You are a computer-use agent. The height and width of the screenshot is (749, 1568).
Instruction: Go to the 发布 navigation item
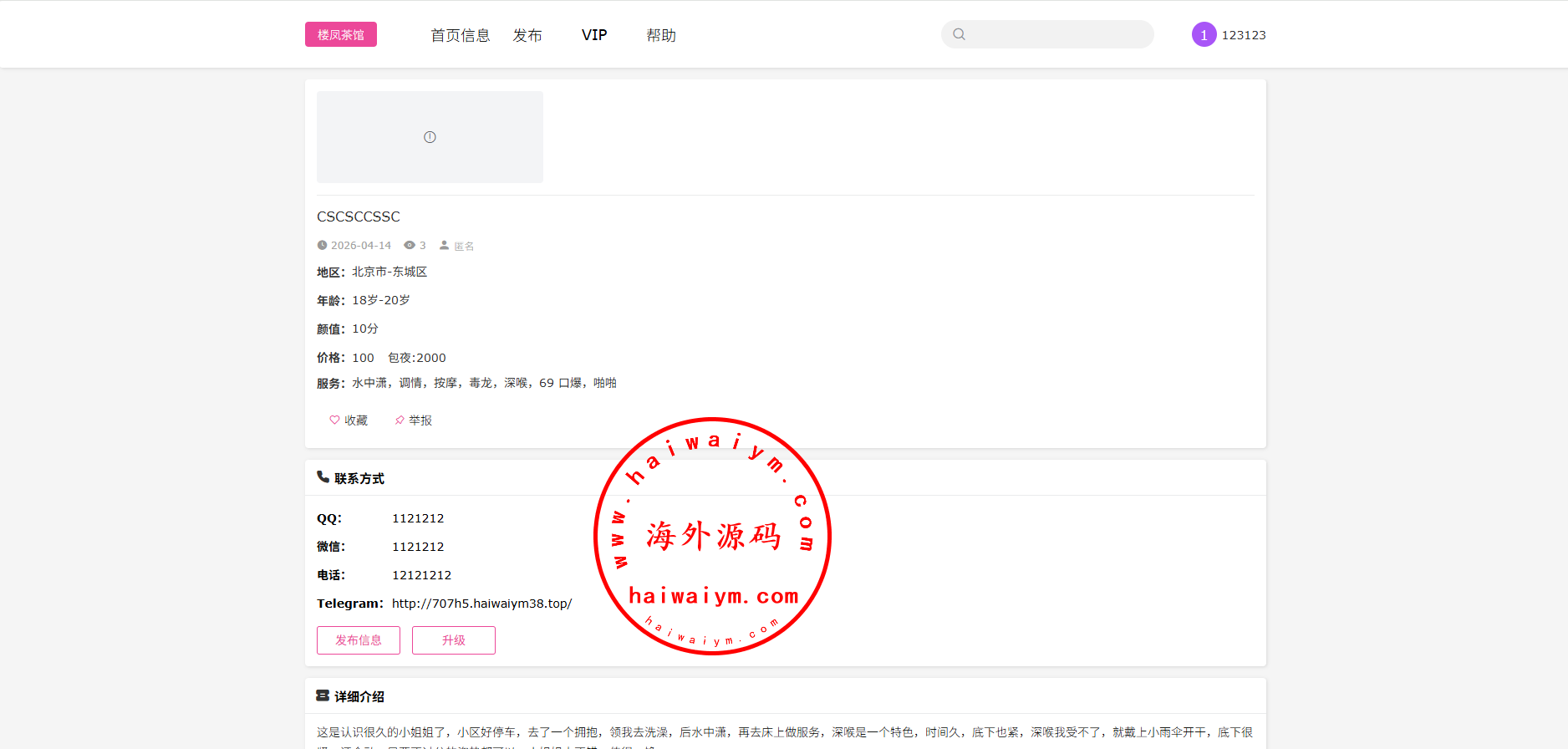527,35
